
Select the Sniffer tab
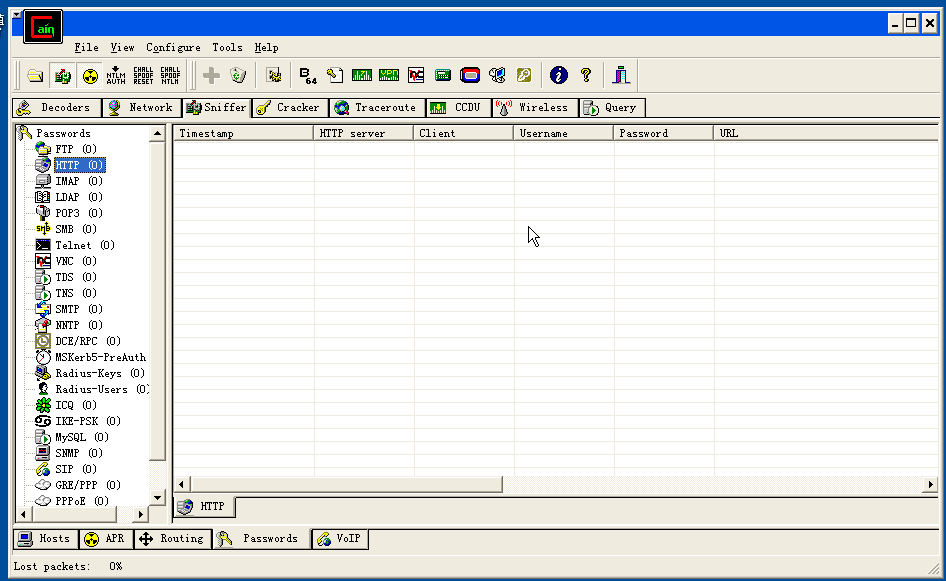[x=217, y=107]
